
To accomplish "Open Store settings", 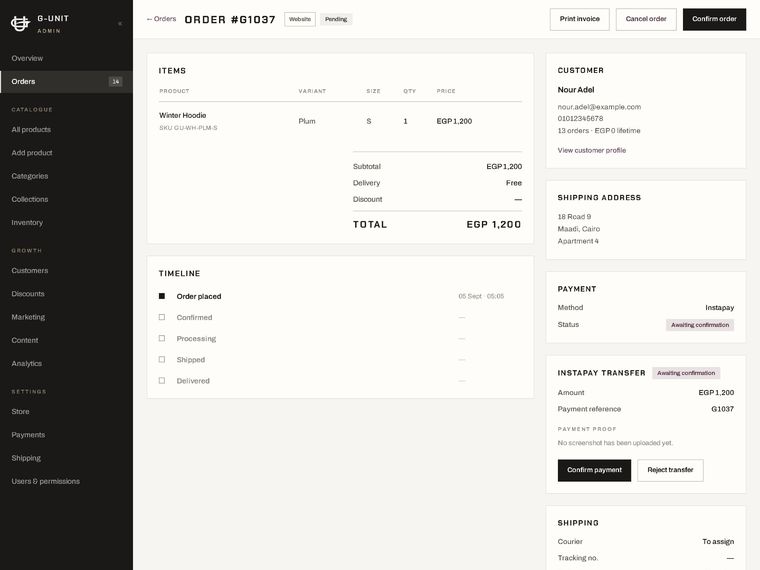I will coord(20,412).
